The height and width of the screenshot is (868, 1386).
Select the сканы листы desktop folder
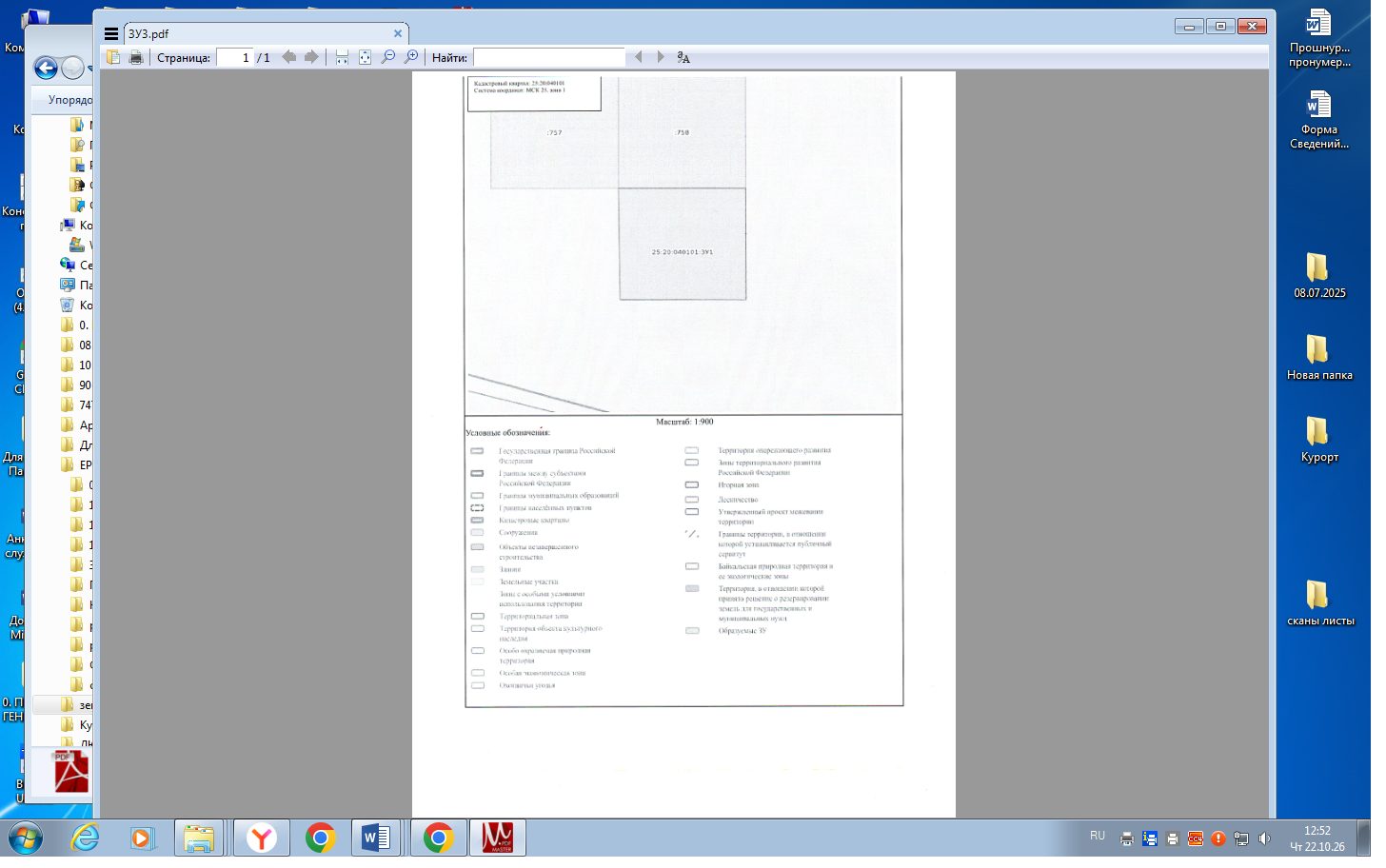click(x=1319, y=603)
